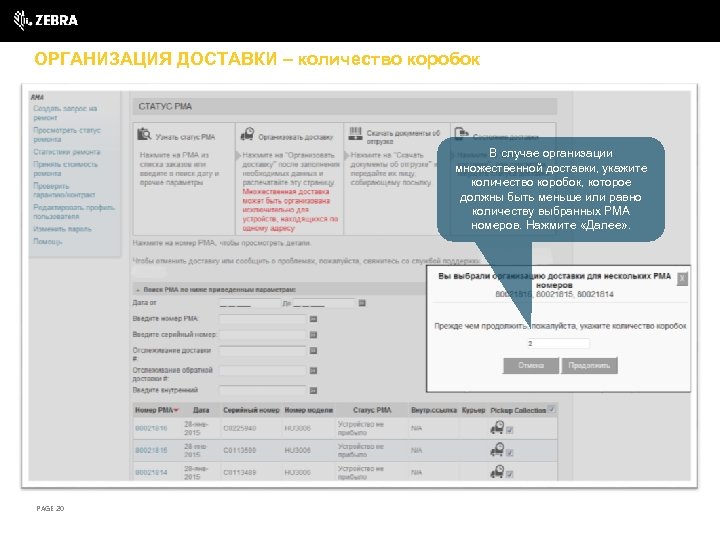Toggle the select-all checkbox in the Pickup Collection header
This screenshot has height=540, width=720.
pos(551,409)
